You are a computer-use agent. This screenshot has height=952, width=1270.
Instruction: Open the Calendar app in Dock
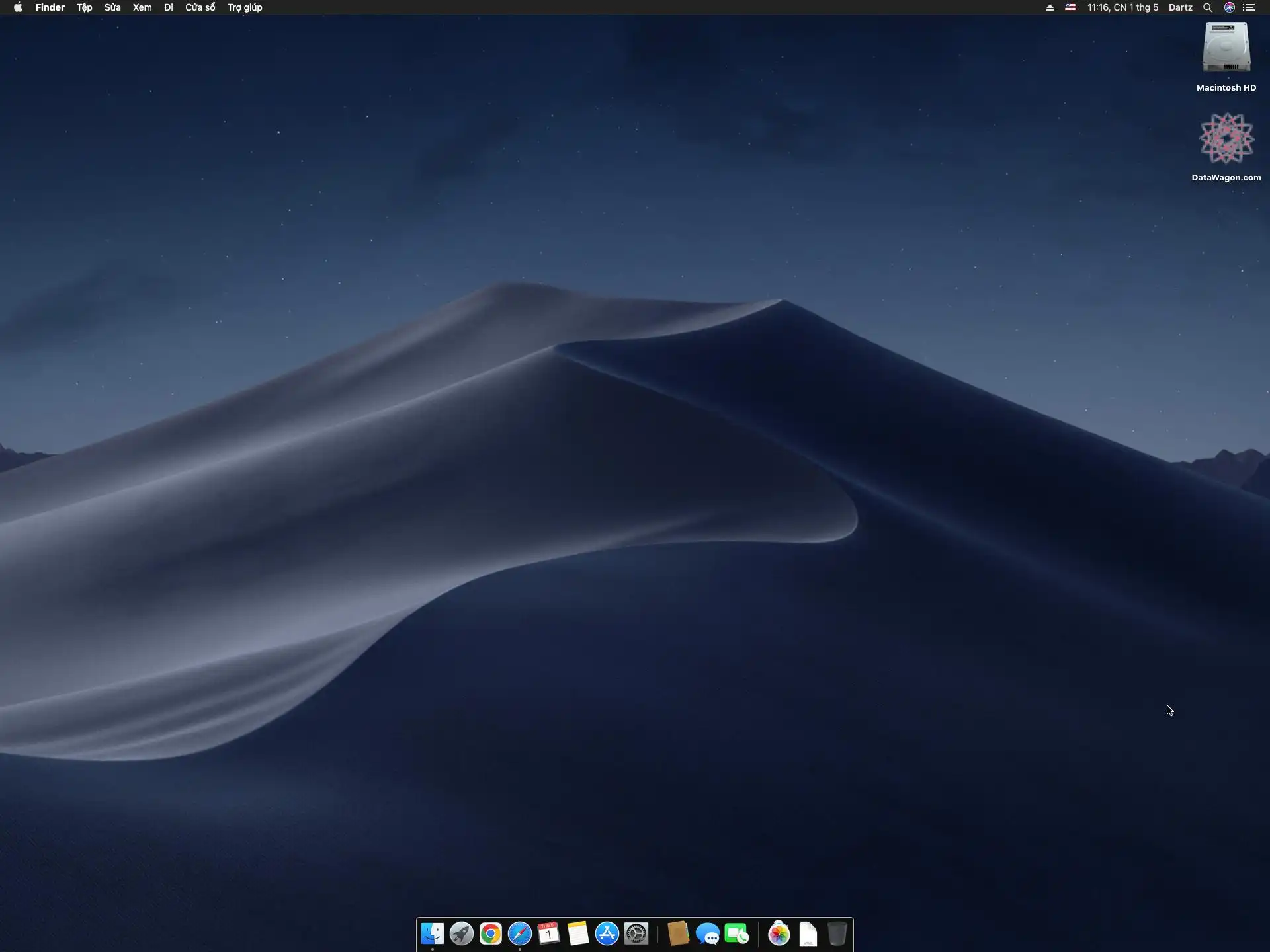click(549, 933)
